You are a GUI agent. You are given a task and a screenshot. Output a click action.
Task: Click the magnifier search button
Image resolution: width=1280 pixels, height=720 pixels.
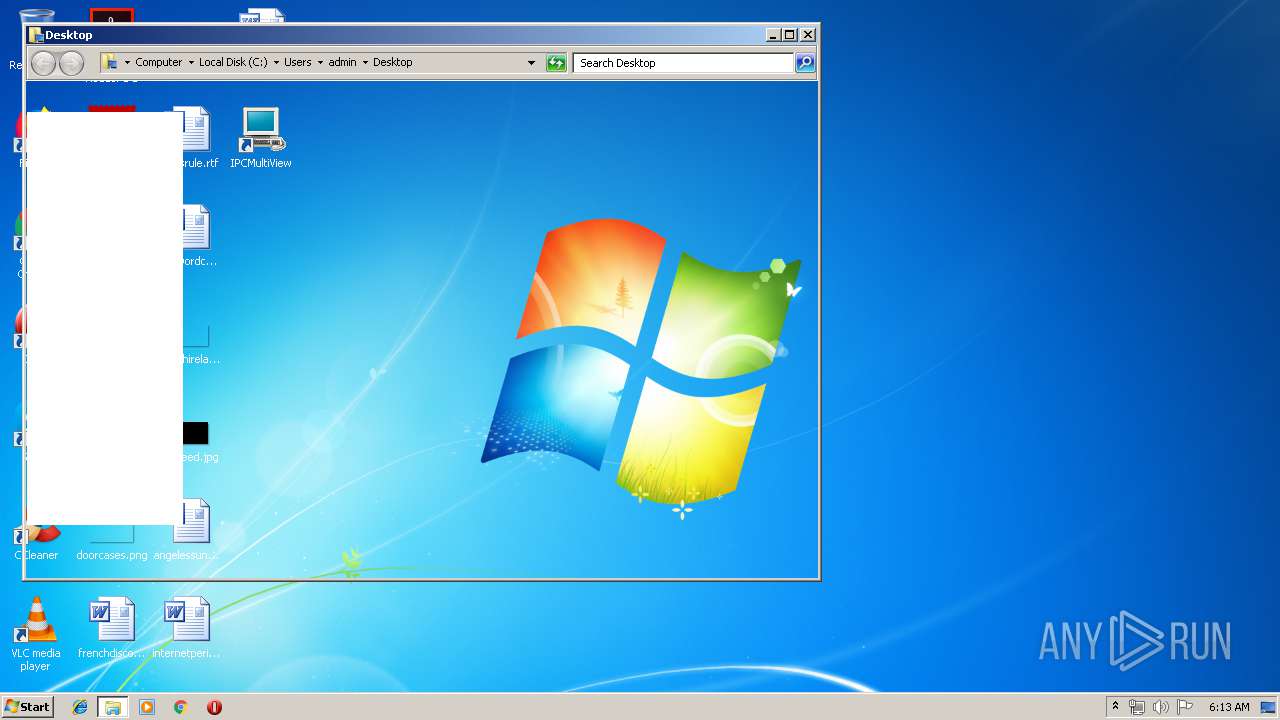(805, 63)
